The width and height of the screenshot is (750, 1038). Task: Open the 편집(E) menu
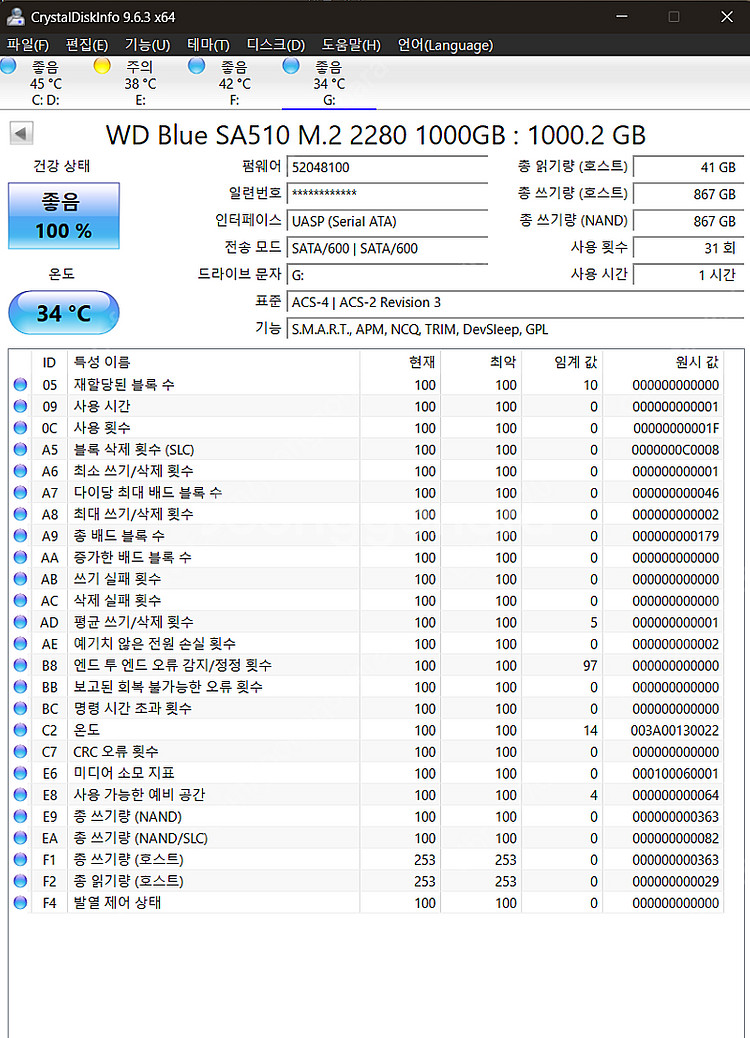pyautogui.click(x=87, y=45)
